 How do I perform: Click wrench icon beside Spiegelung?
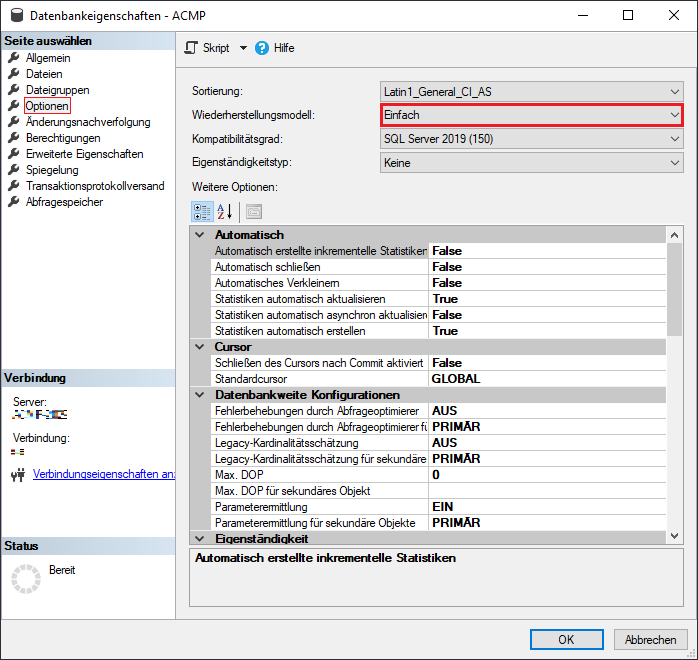14,170
